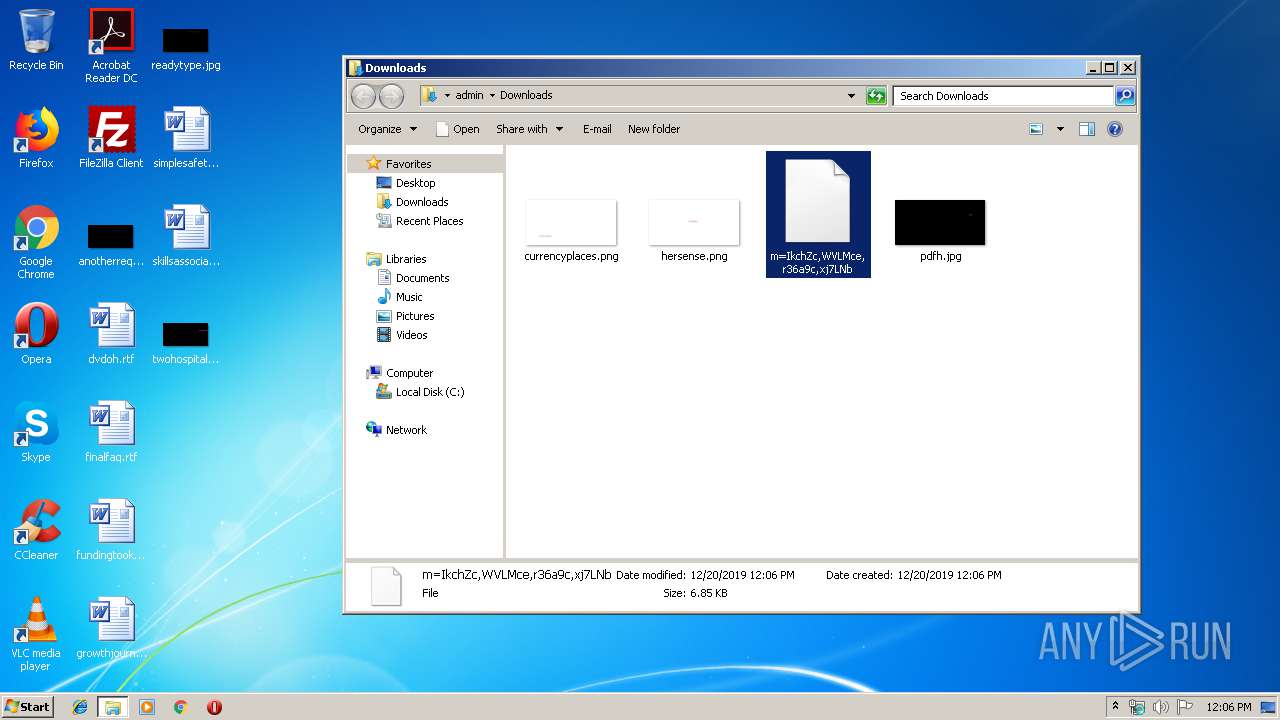This screenshot has width=1280, height=720.
Task: Expand the address bar history dropdown
Action: coord(851,96)
